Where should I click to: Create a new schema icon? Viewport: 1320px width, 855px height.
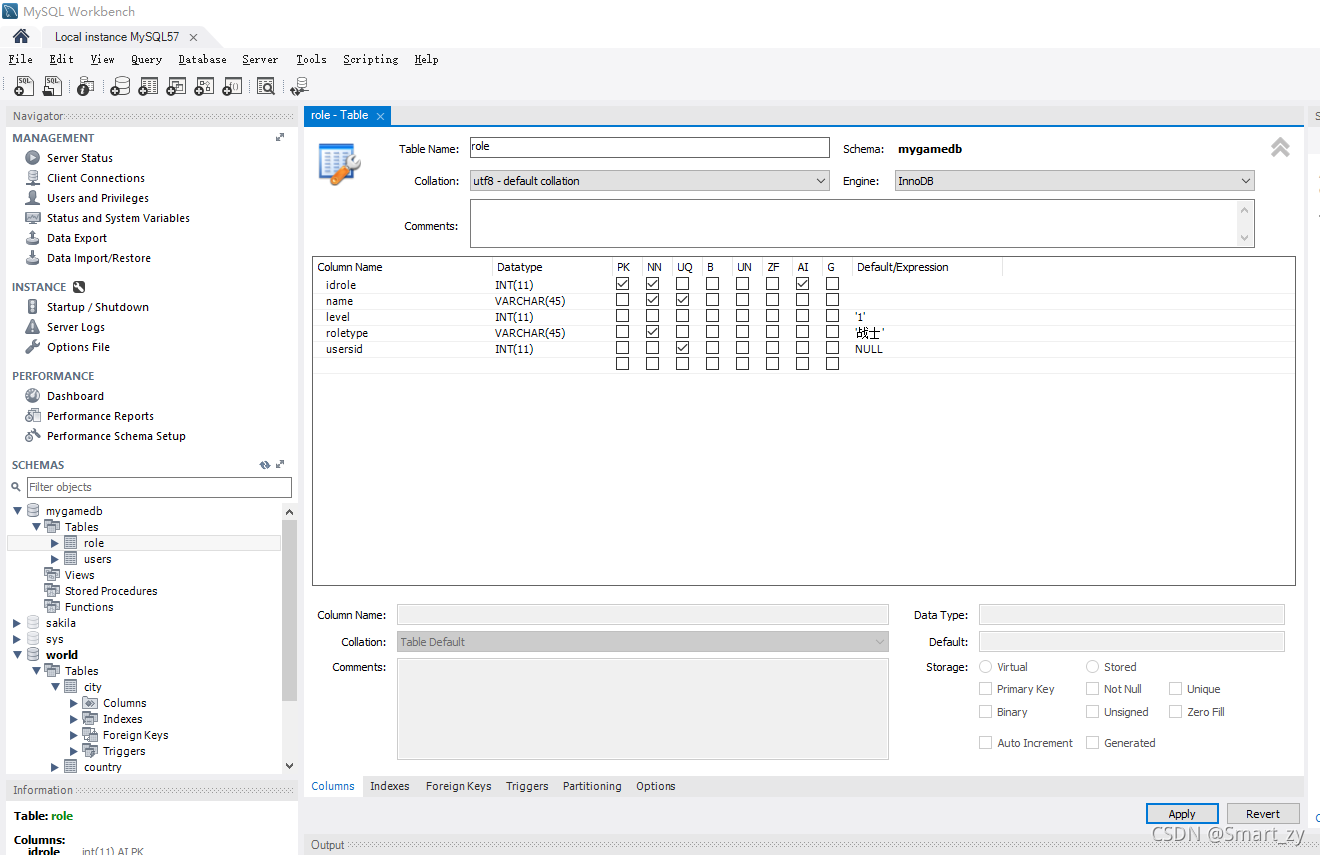coord(120,87)
